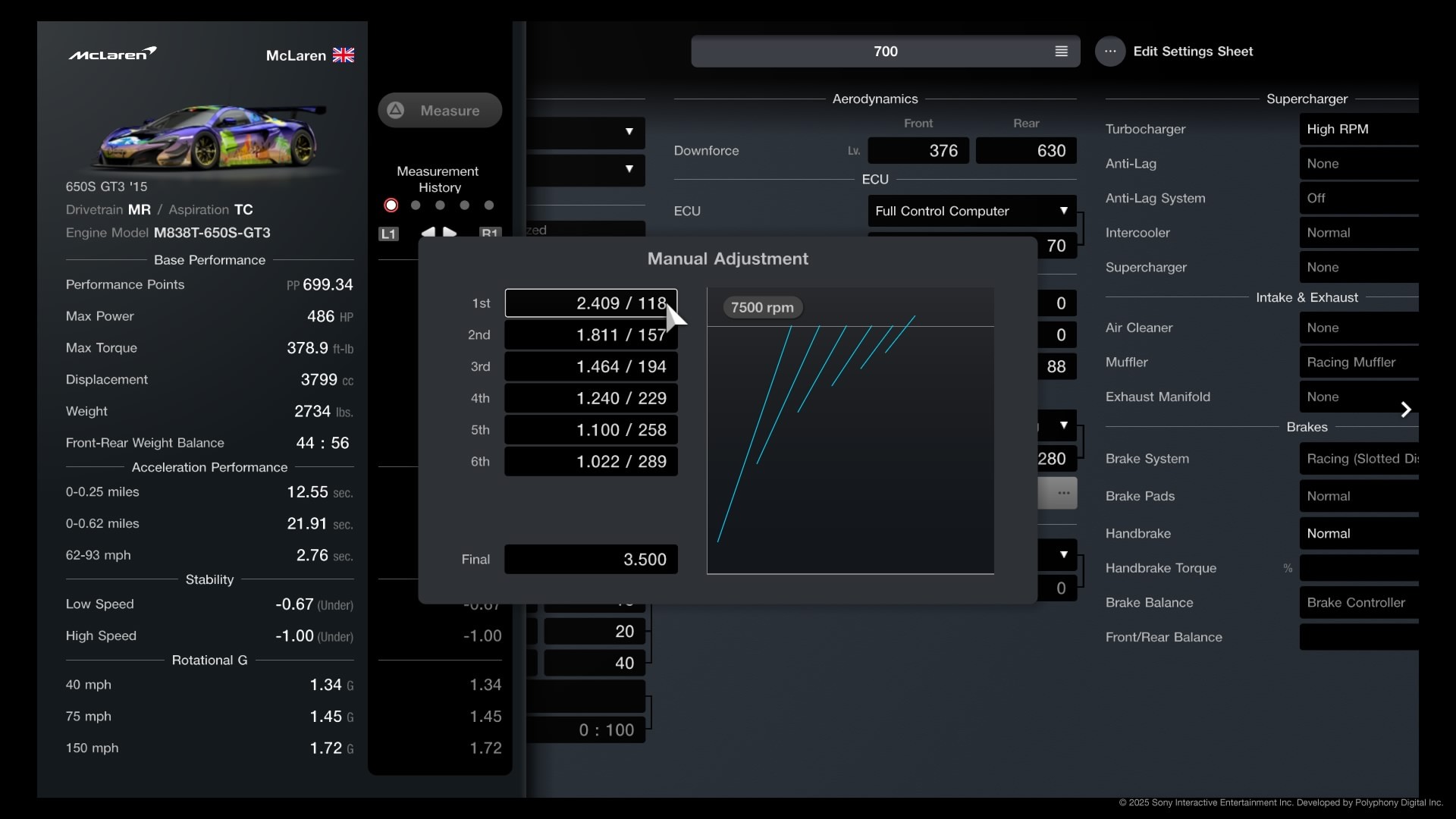Click the ellipsis button below the 280 value
1456x819 pixels.
click(x=1064, y=493)
